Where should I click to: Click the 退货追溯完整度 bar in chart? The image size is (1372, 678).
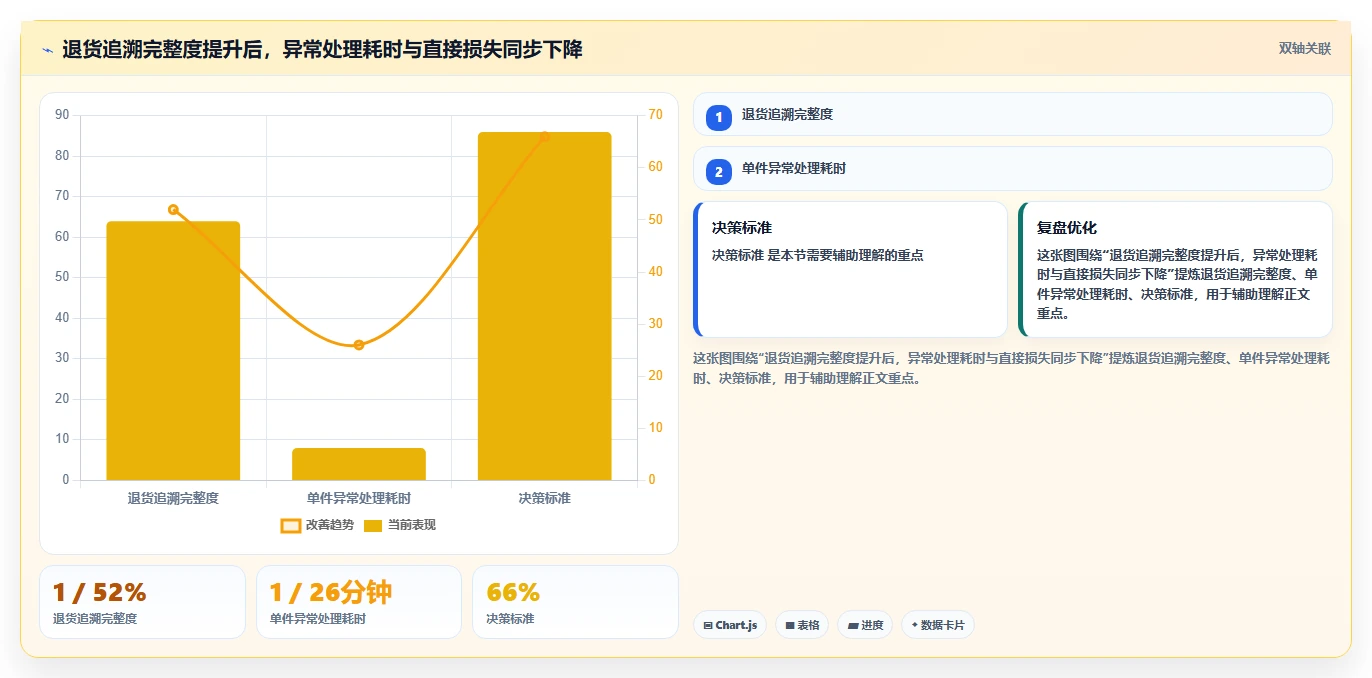(x=173, y=350)
